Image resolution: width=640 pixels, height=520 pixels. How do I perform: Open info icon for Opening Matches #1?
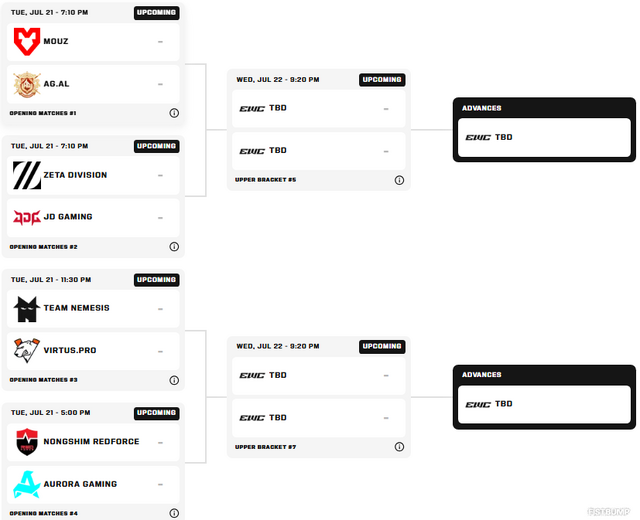[174, 113]
